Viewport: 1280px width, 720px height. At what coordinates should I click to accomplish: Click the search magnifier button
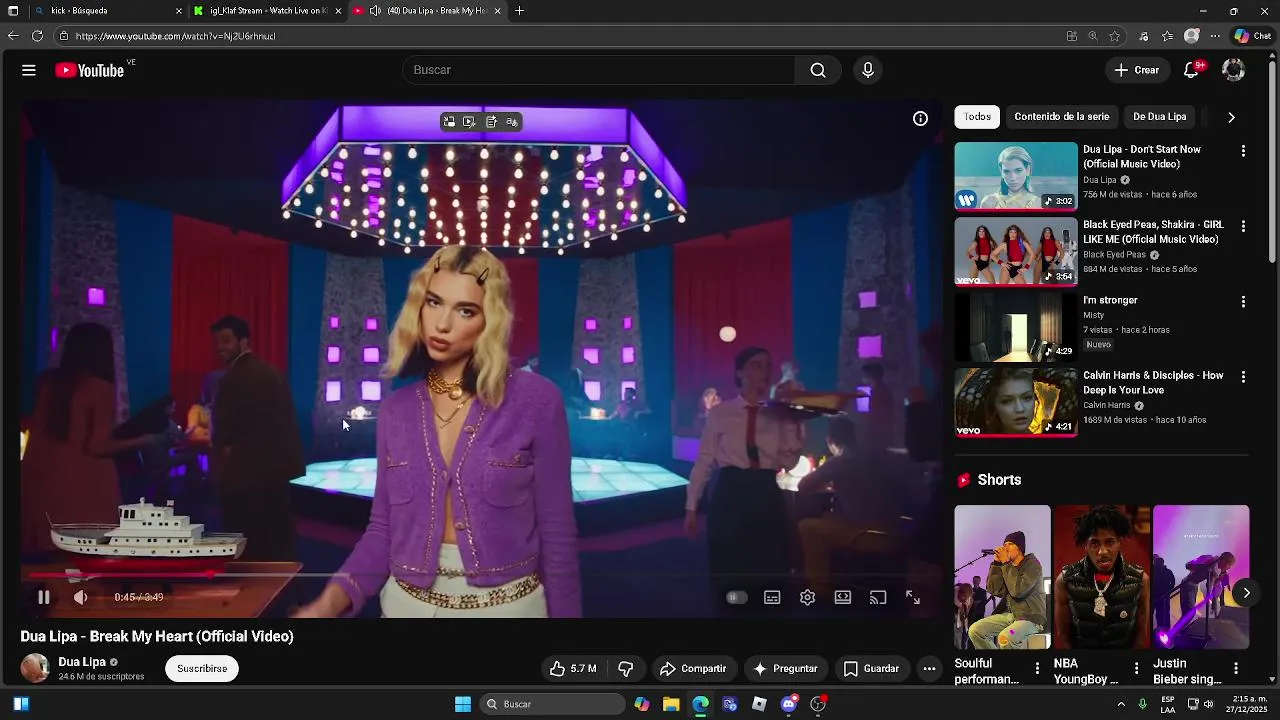pyautogui.click(x=818, y=70)
